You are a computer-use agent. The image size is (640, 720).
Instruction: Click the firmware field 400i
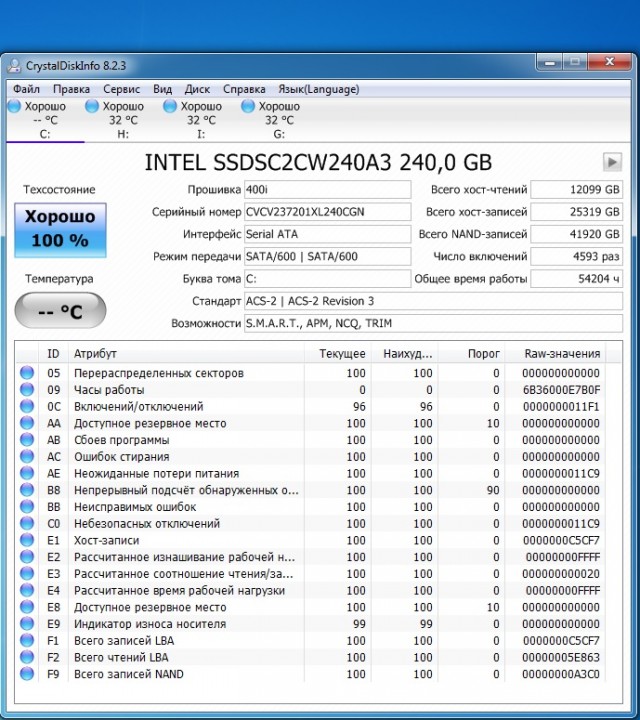coord(327,190)
